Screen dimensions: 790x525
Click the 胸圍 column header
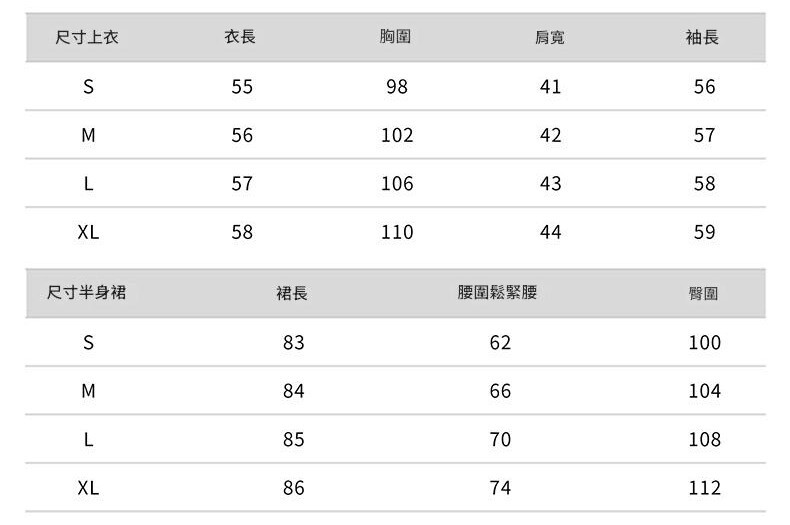396,37
